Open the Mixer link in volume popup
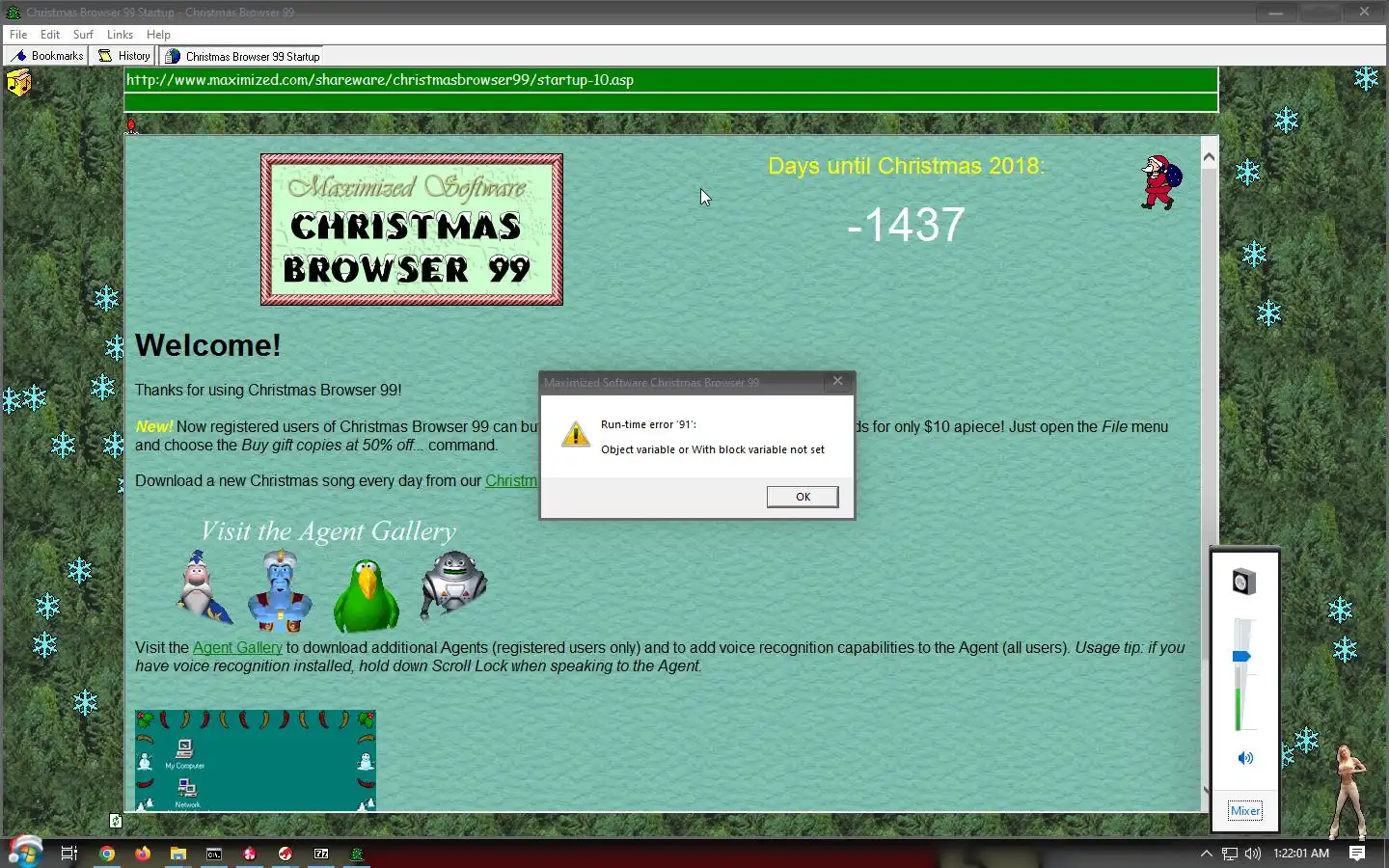Viewport: 1389px width, 868px height. [x=1245, y=811]
